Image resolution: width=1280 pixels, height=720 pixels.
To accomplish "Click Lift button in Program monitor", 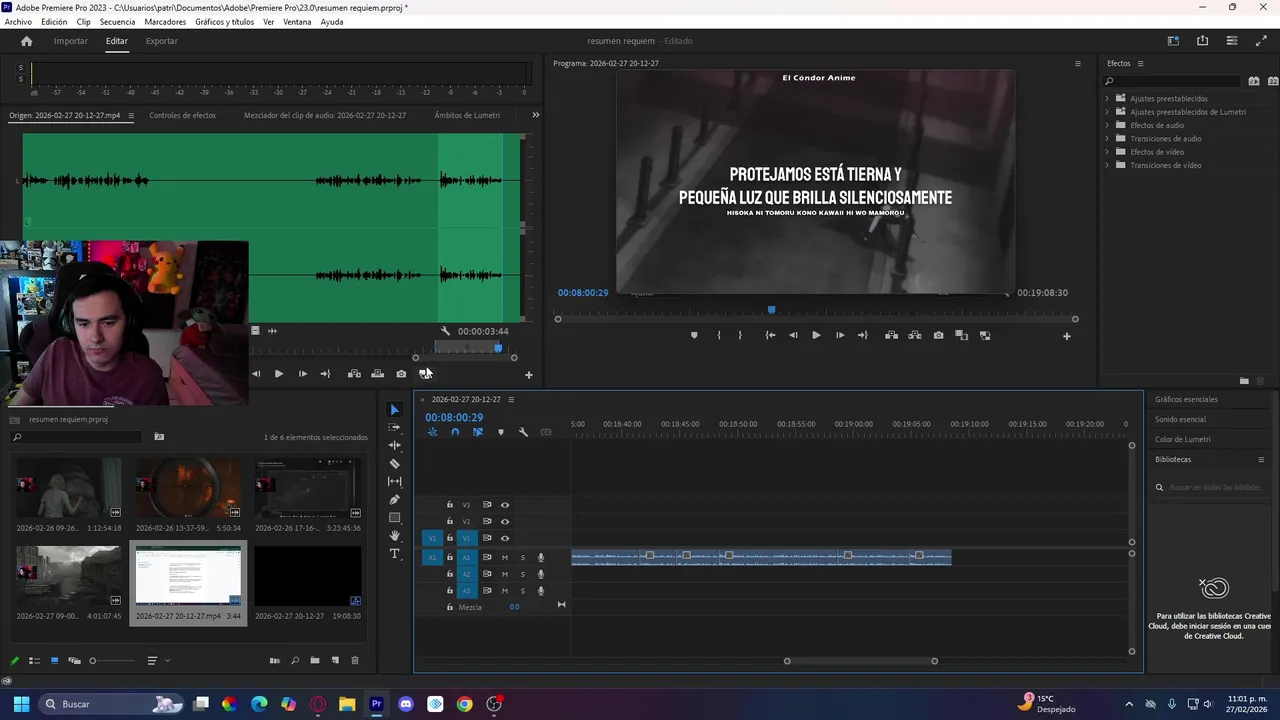I will (x=891, y=335).
